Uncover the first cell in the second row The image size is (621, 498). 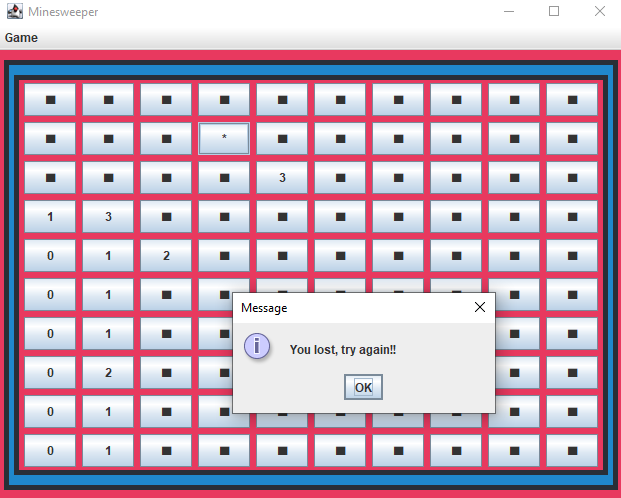tap(50, 138)
